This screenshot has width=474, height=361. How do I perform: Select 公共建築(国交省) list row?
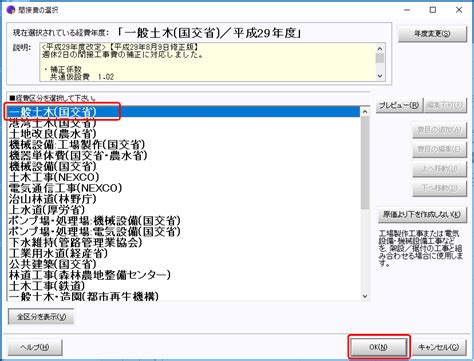click(x=184, y=264)
